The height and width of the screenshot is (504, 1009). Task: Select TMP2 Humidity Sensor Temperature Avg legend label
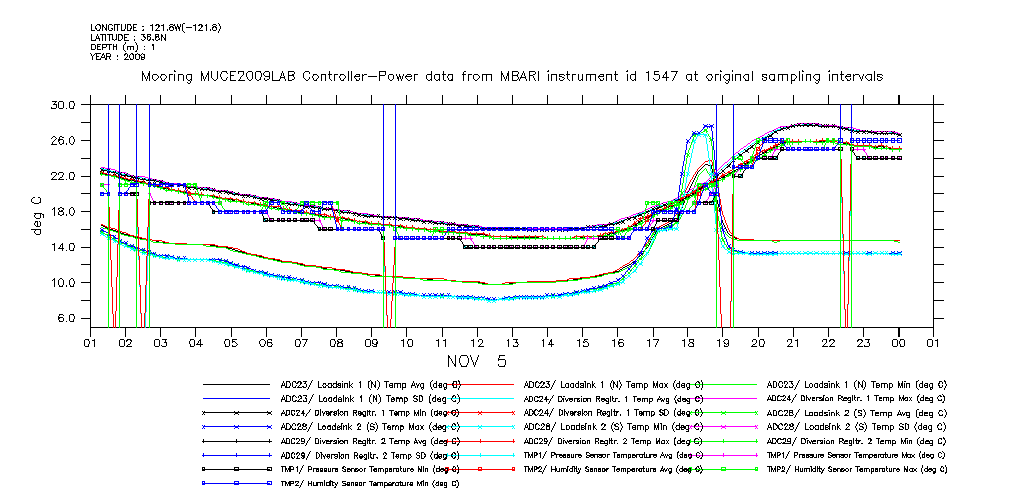[x=612, y=468]
